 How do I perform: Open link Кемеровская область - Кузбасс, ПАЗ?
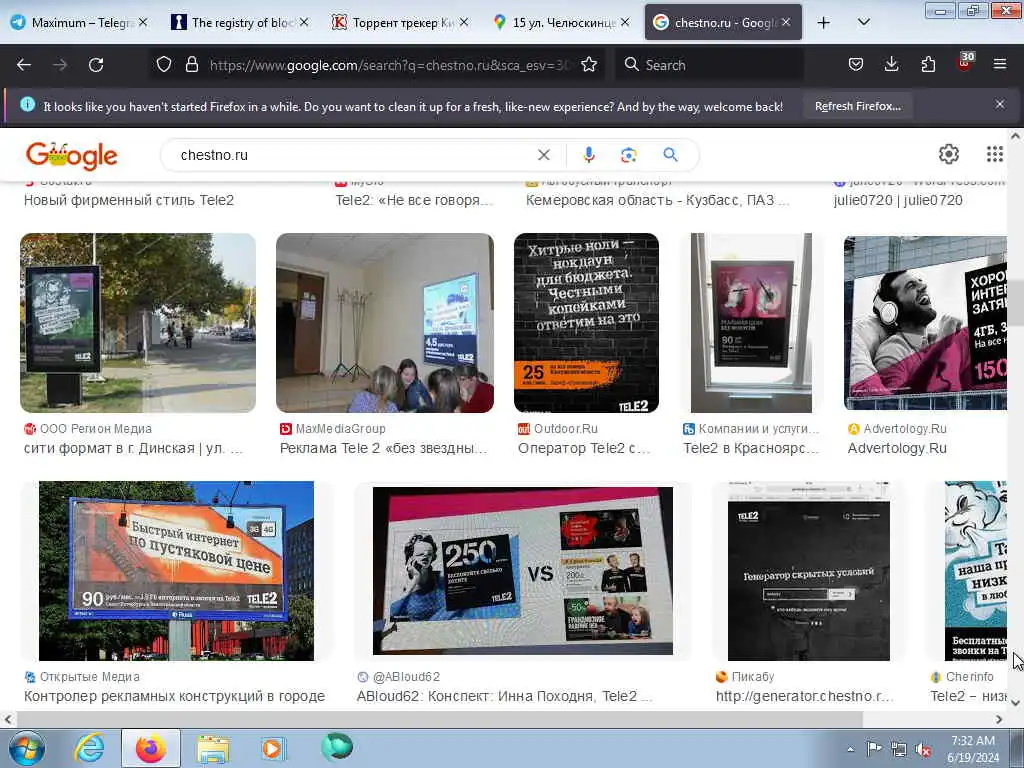pos(658,200)
